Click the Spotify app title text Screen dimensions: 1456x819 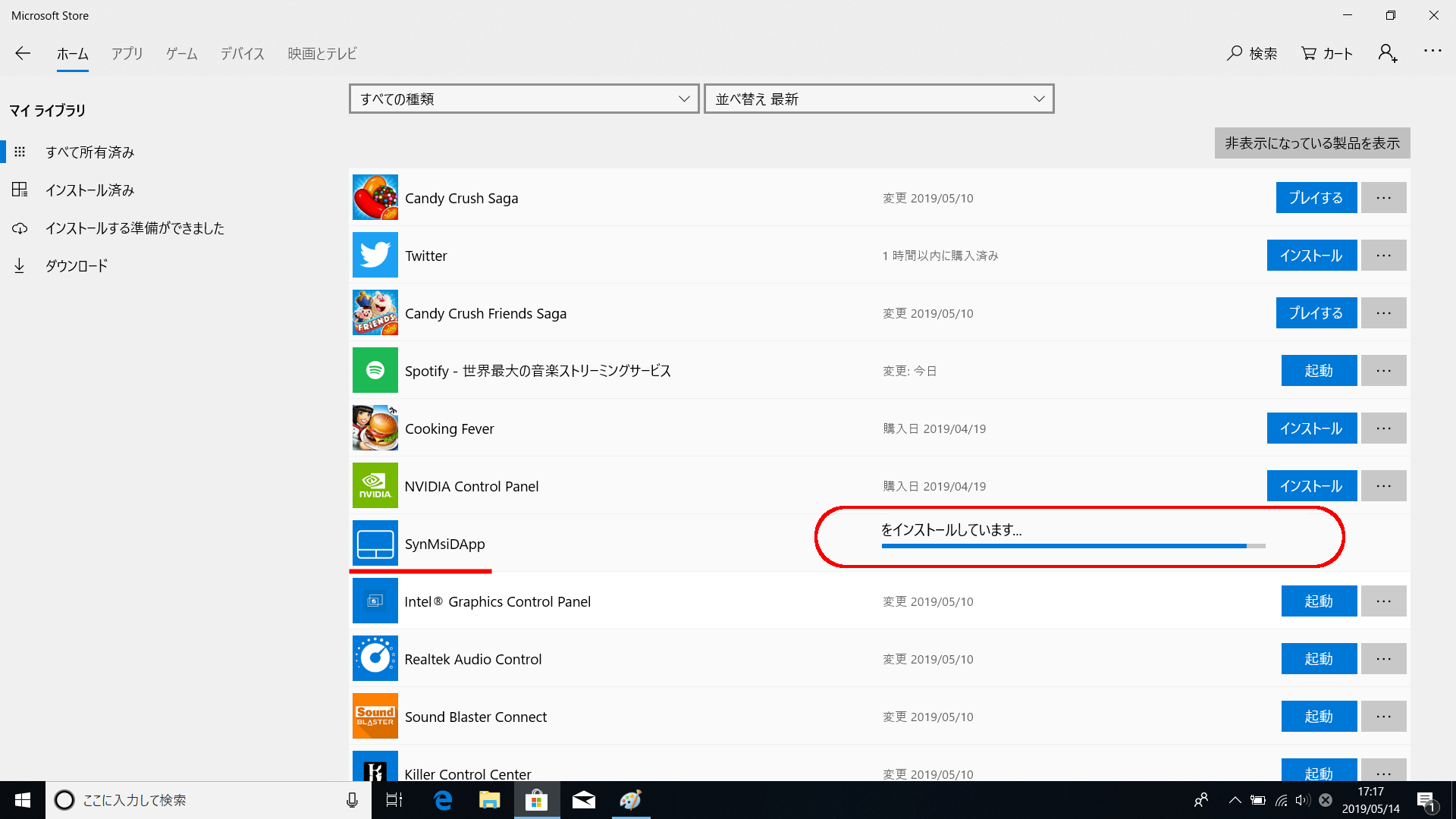click(x=538, y=371)
